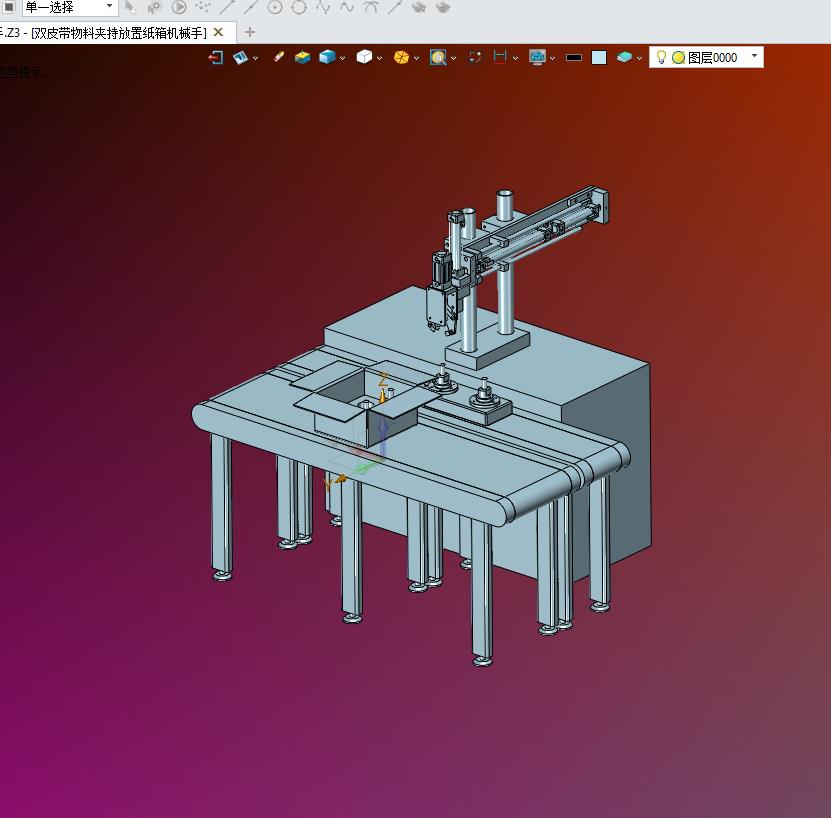The image size is (831, 818).
Task: Click the yellow-topped box icon
Action: (302, 58)
